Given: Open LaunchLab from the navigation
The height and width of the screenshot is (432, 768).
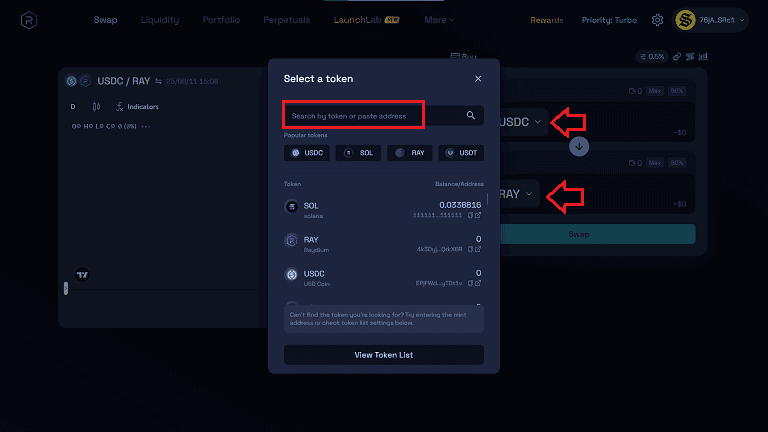Looking at the screenshot, I should coord(366,20).
